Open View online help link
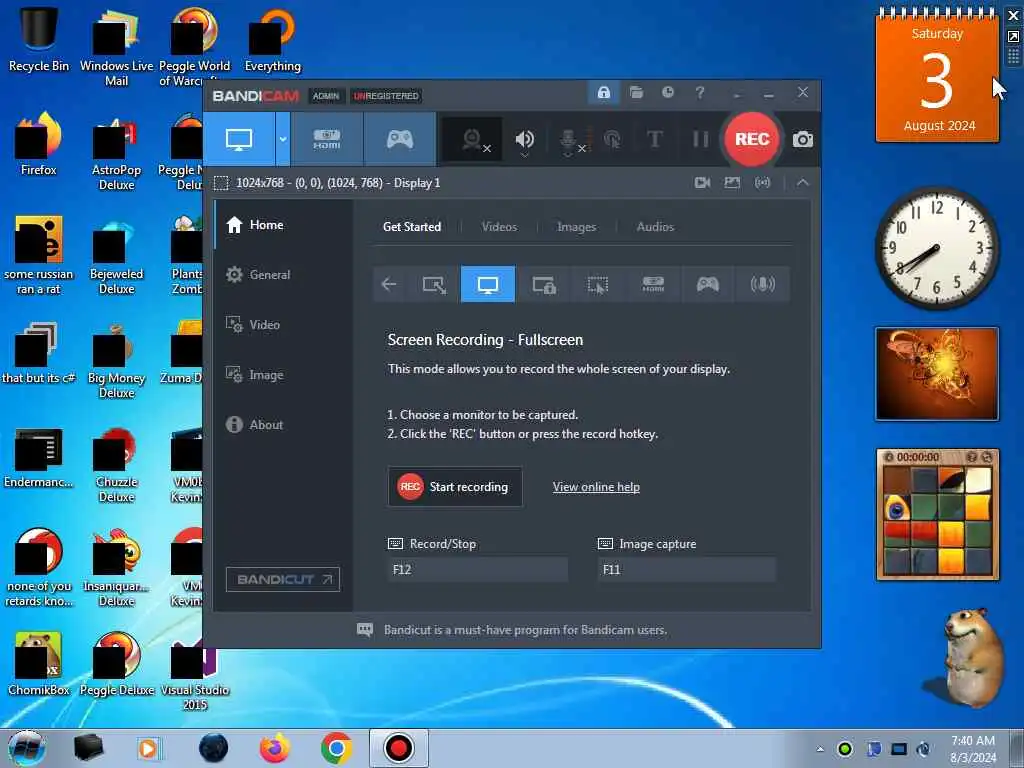 (596, 487)
